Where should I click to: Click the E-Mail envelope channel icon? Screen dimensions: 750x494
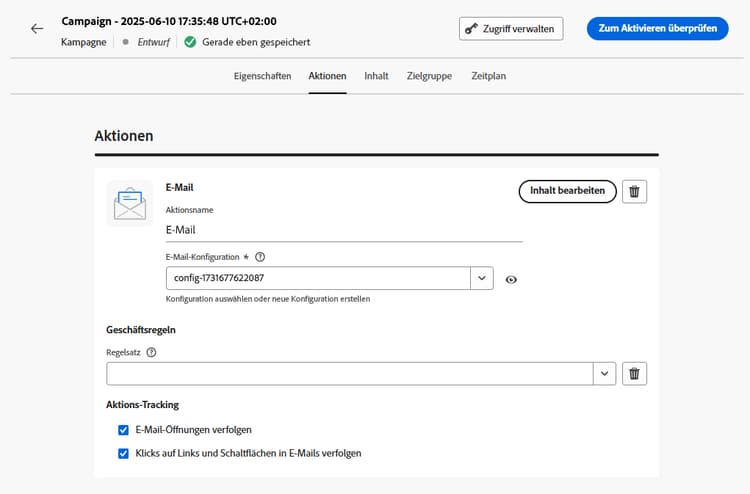point(129,203)
